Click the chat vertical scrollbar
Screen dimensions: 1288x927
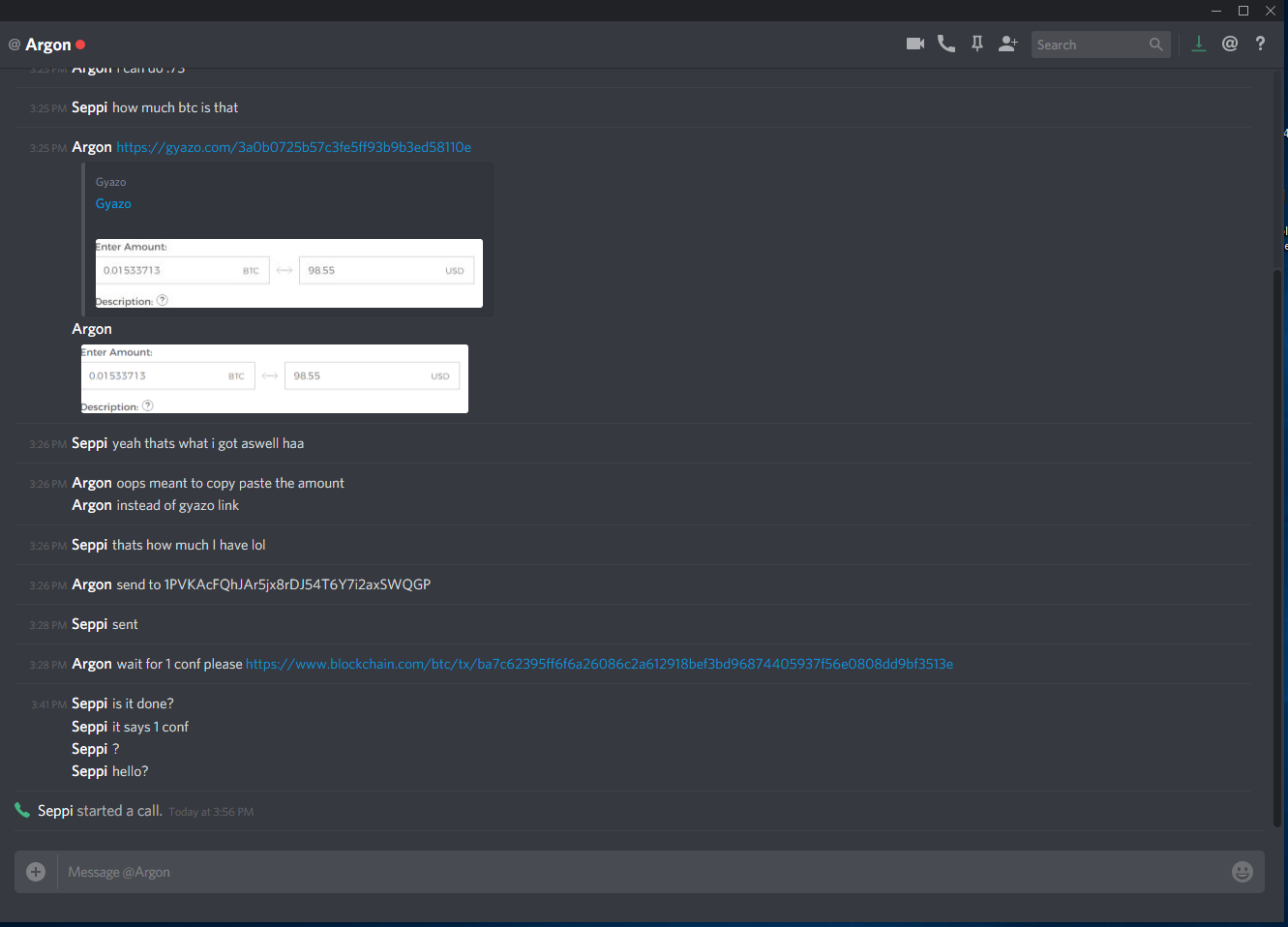pyautogui.click(x=1277, y=547)
